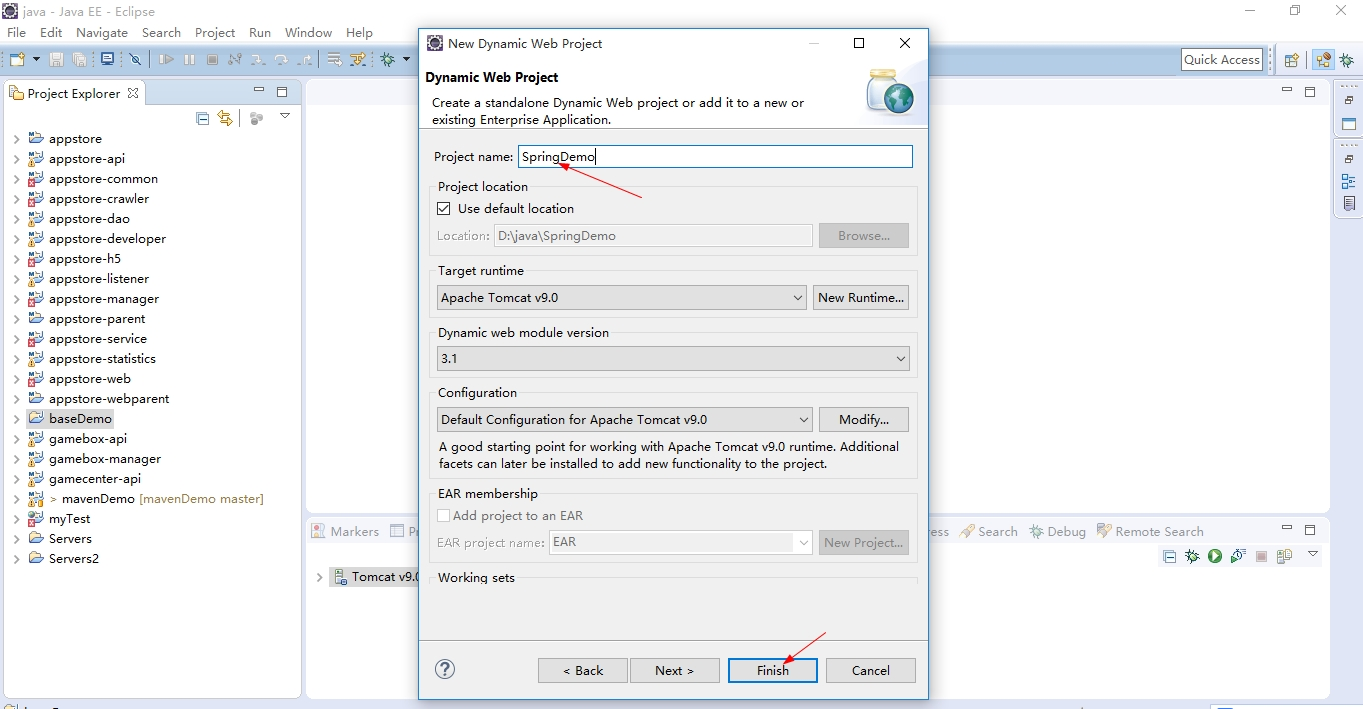Open the Configuration dropdown
This screenshot has height=709, width=1363.
click(x=625, y=420)
